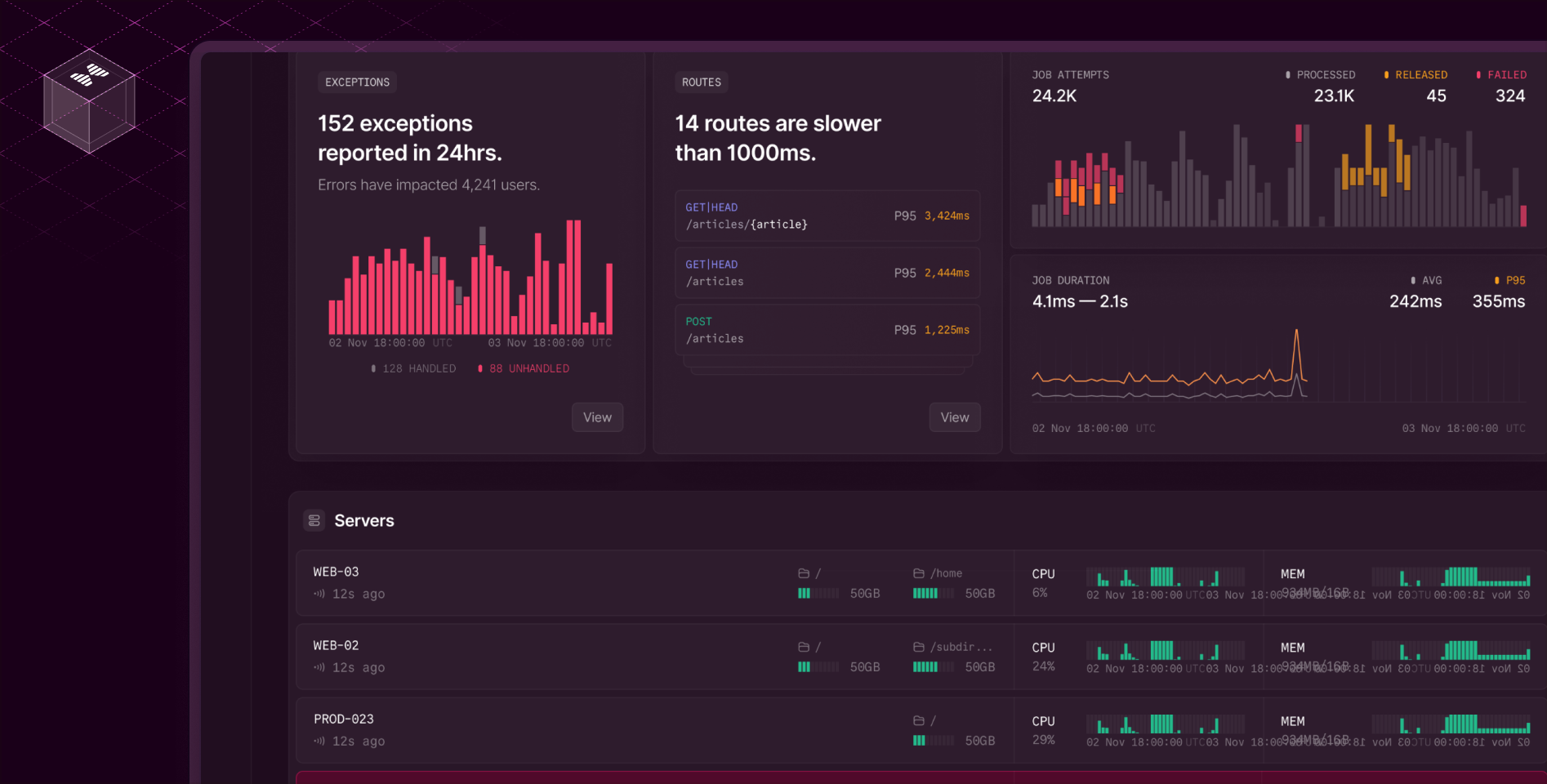
Task: Click View on the exceptions card
Action: click(597, 417)
